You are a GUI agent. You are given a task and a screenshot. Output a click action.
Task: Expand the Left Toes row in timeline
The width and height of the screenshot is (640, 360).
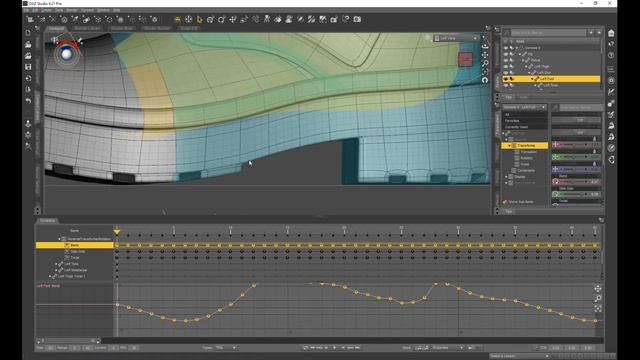point(56,264)
